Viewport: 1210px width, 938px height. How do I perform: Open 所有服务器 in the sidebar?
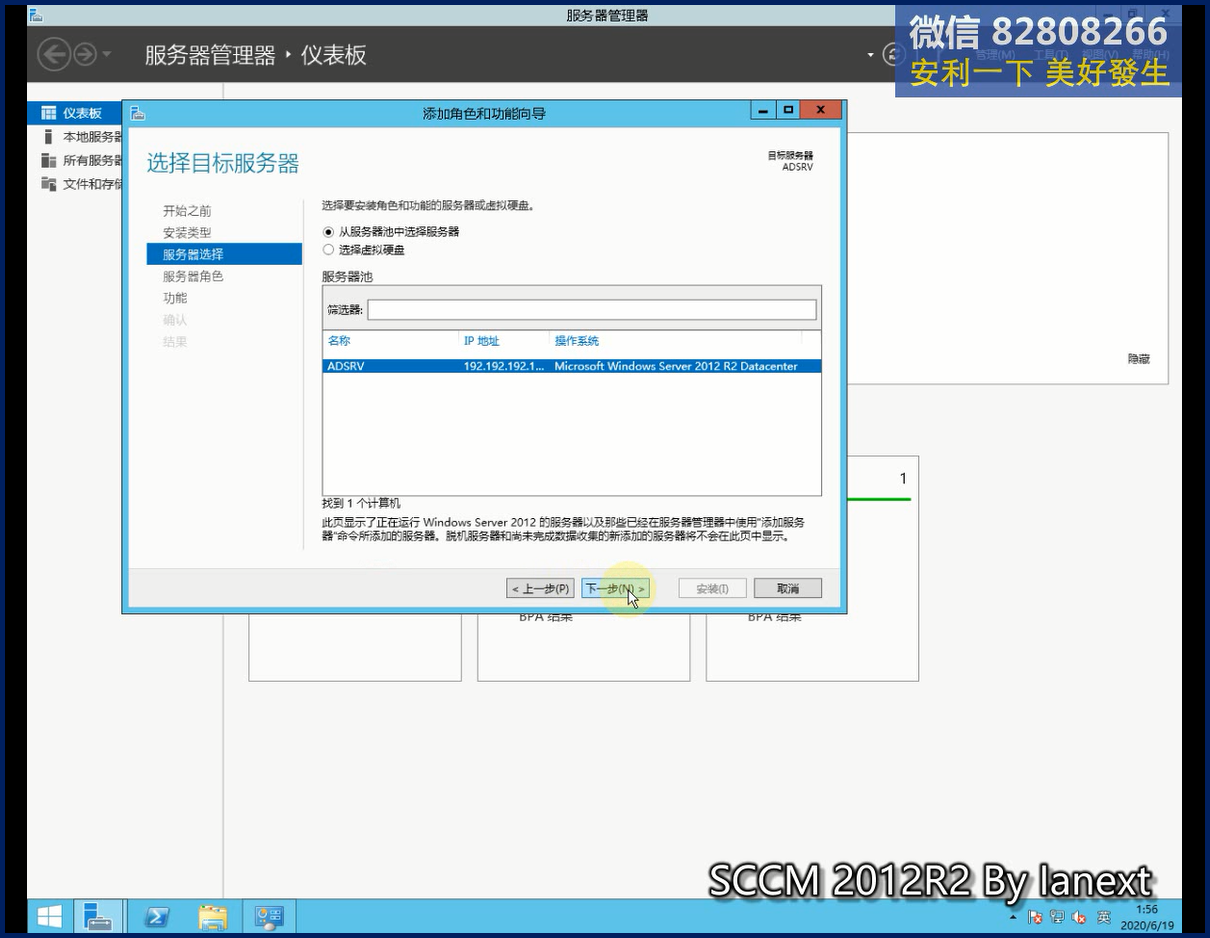pos(92,160)
